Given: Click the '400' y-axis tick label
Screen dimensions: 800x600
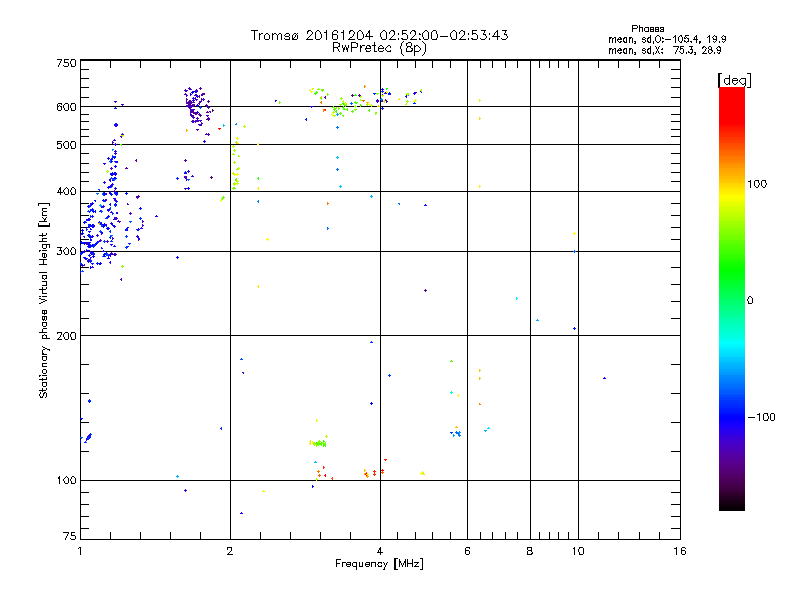Looking at the screenshot, I should [x=66, y=191].
